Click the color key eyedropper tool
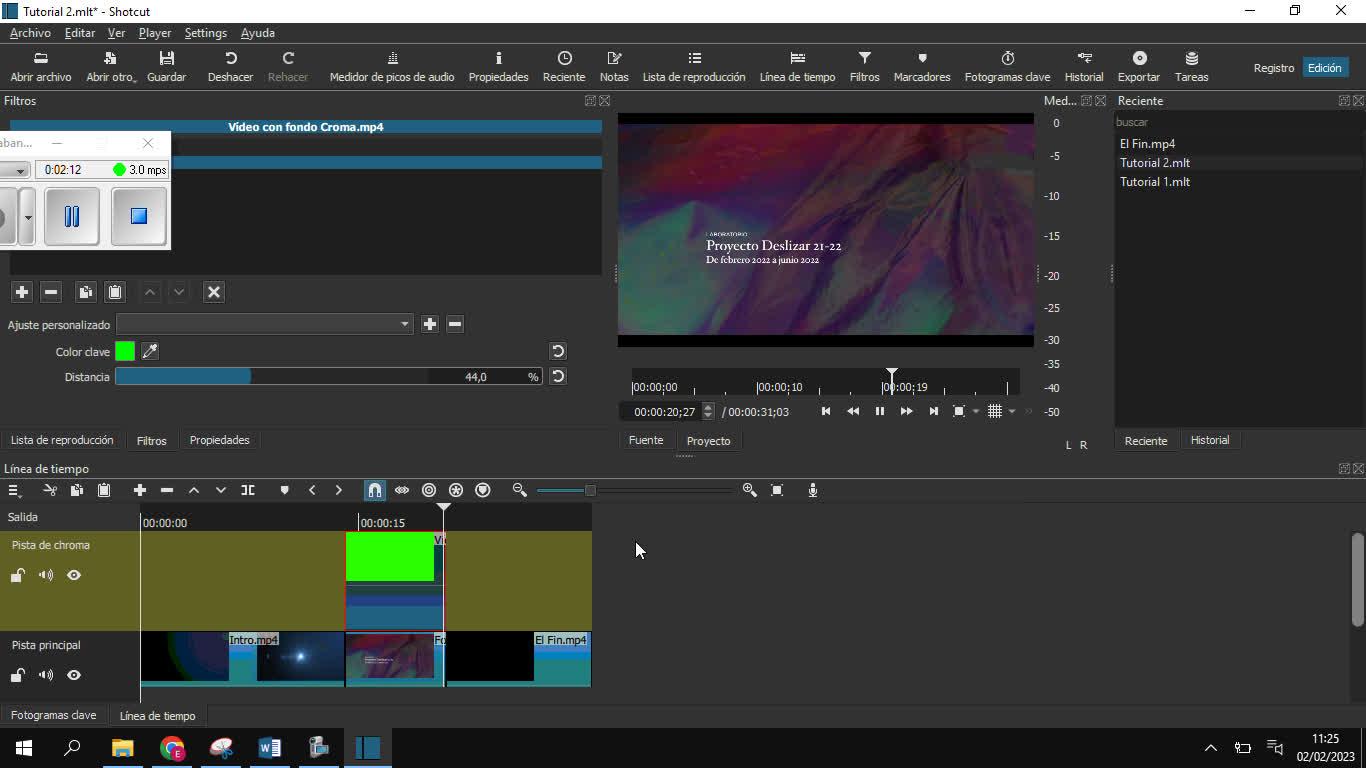 tap(150, 351)
